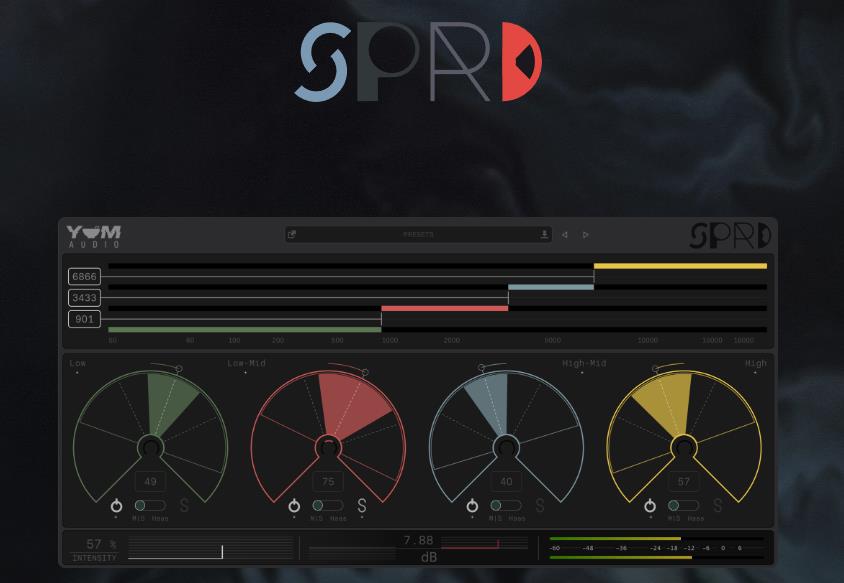Open the PRESETS name field
This screenshot has height=583, width=844.
[418, 234]
